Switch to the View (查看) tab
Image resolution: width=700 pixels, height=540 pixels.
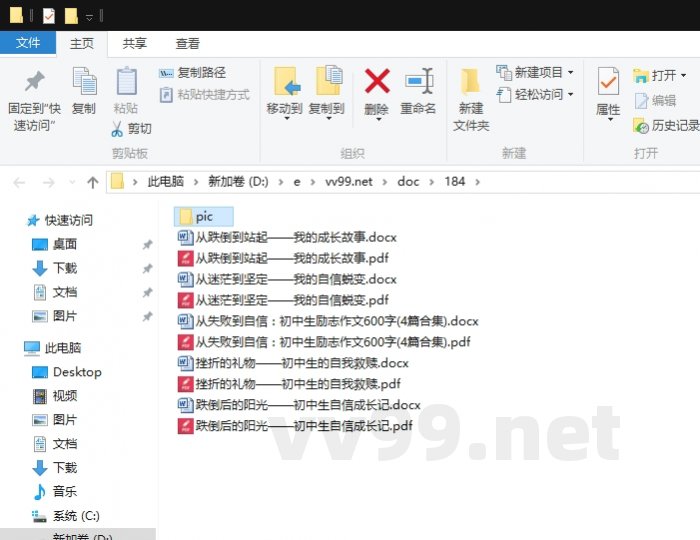pos(188,44)
